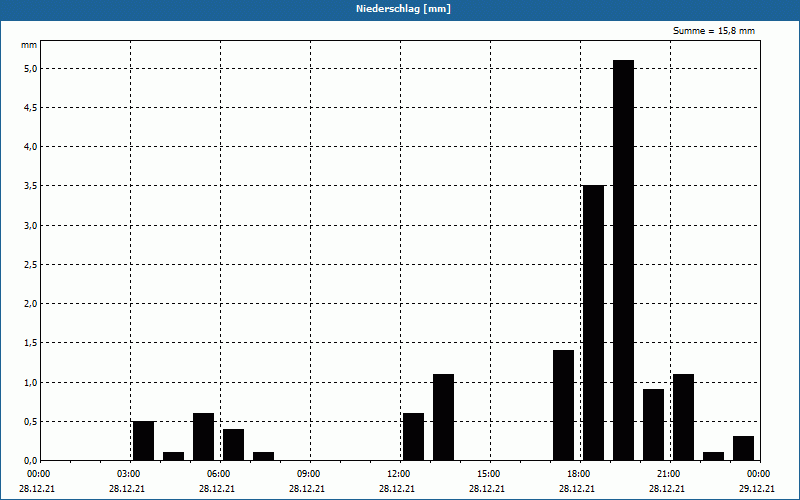Select the 1,1 mm bar after 13:00
This screenshot has width=800, height=500.
click(x=443, y=417)
